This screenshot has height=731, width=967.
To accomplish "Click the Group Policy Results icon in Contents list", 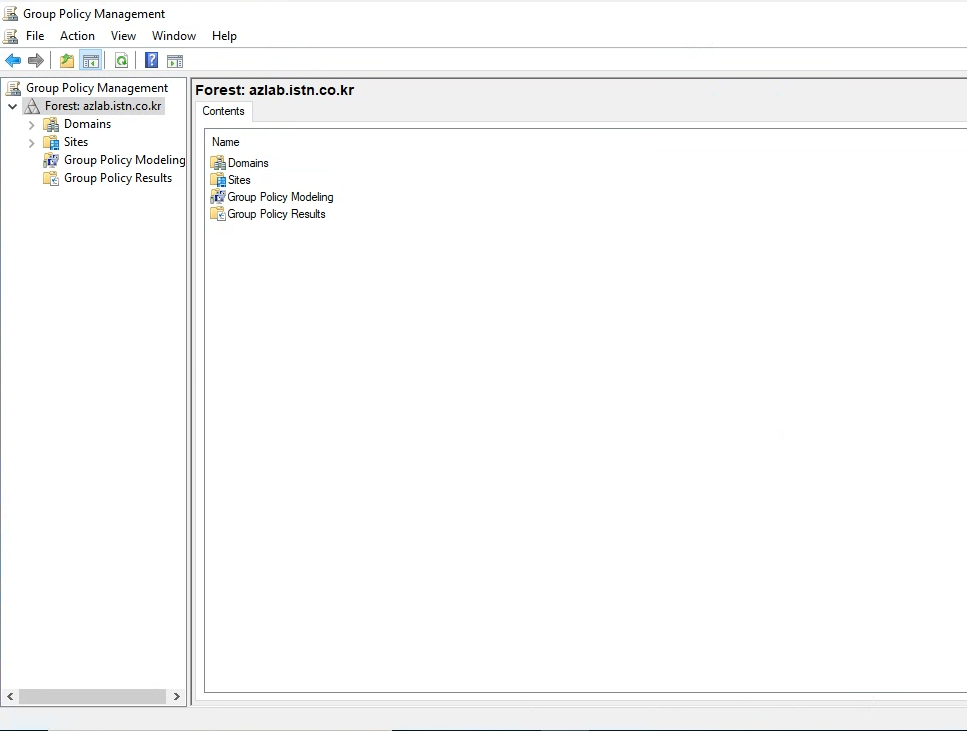I will 218,214.
